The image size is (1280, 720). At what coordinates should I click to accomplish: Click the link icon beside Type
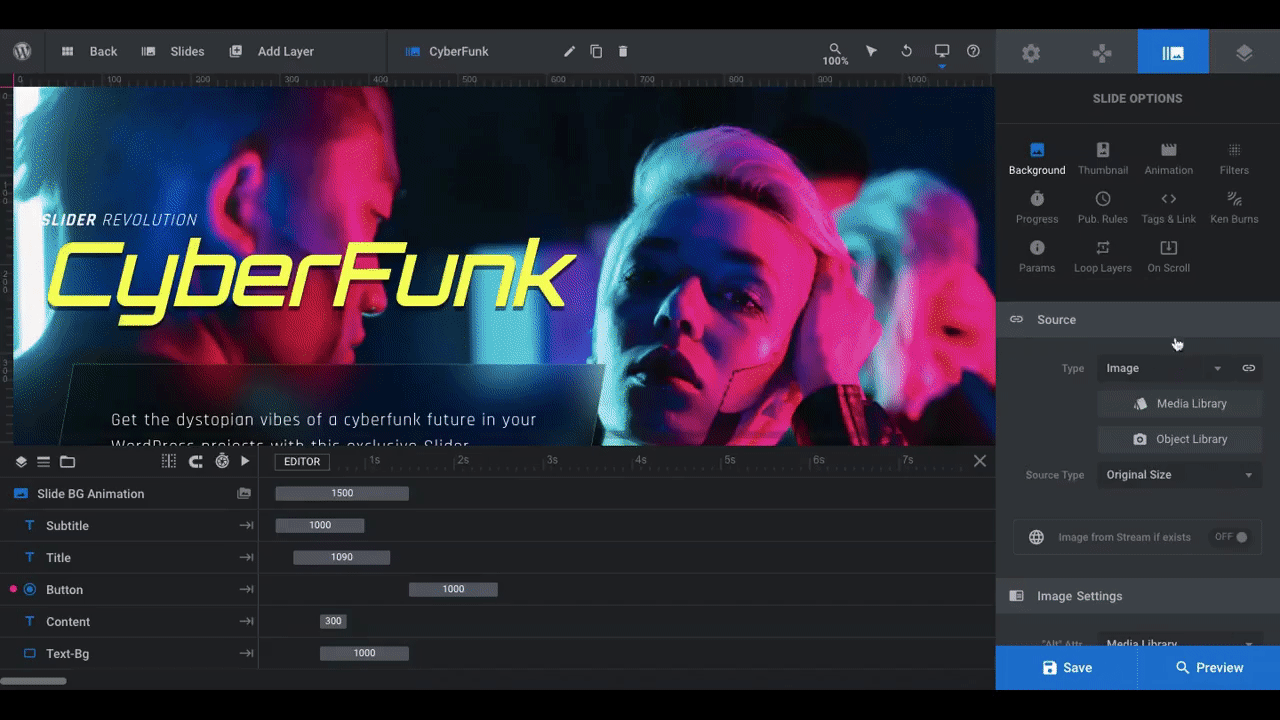click(x=1249, y=368)
